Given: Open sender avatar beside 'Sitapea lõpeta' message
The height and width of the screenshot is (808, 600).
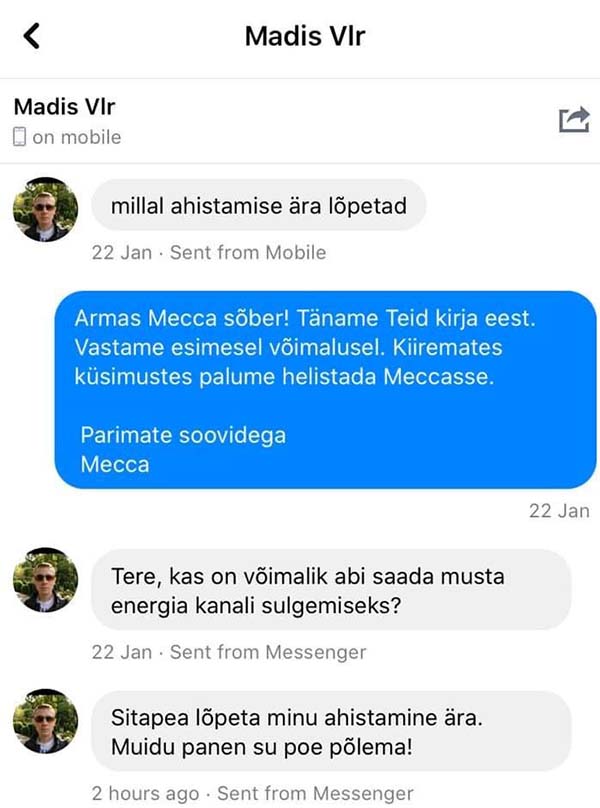Looking at the screenshot, I should coord(45,721).
